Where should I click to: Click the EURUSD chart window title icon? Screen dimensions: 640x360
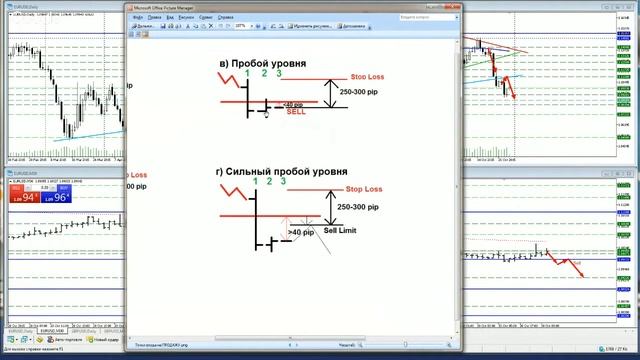point(10,173)
